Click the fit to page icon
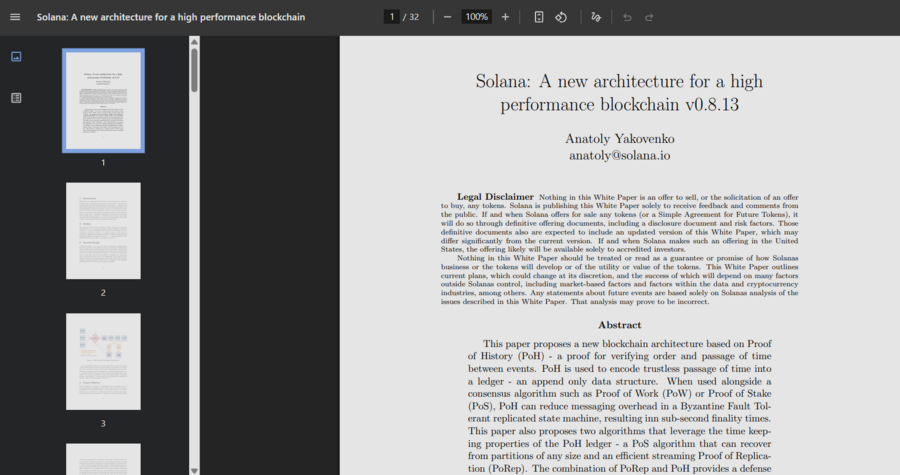 pos(538,17)
